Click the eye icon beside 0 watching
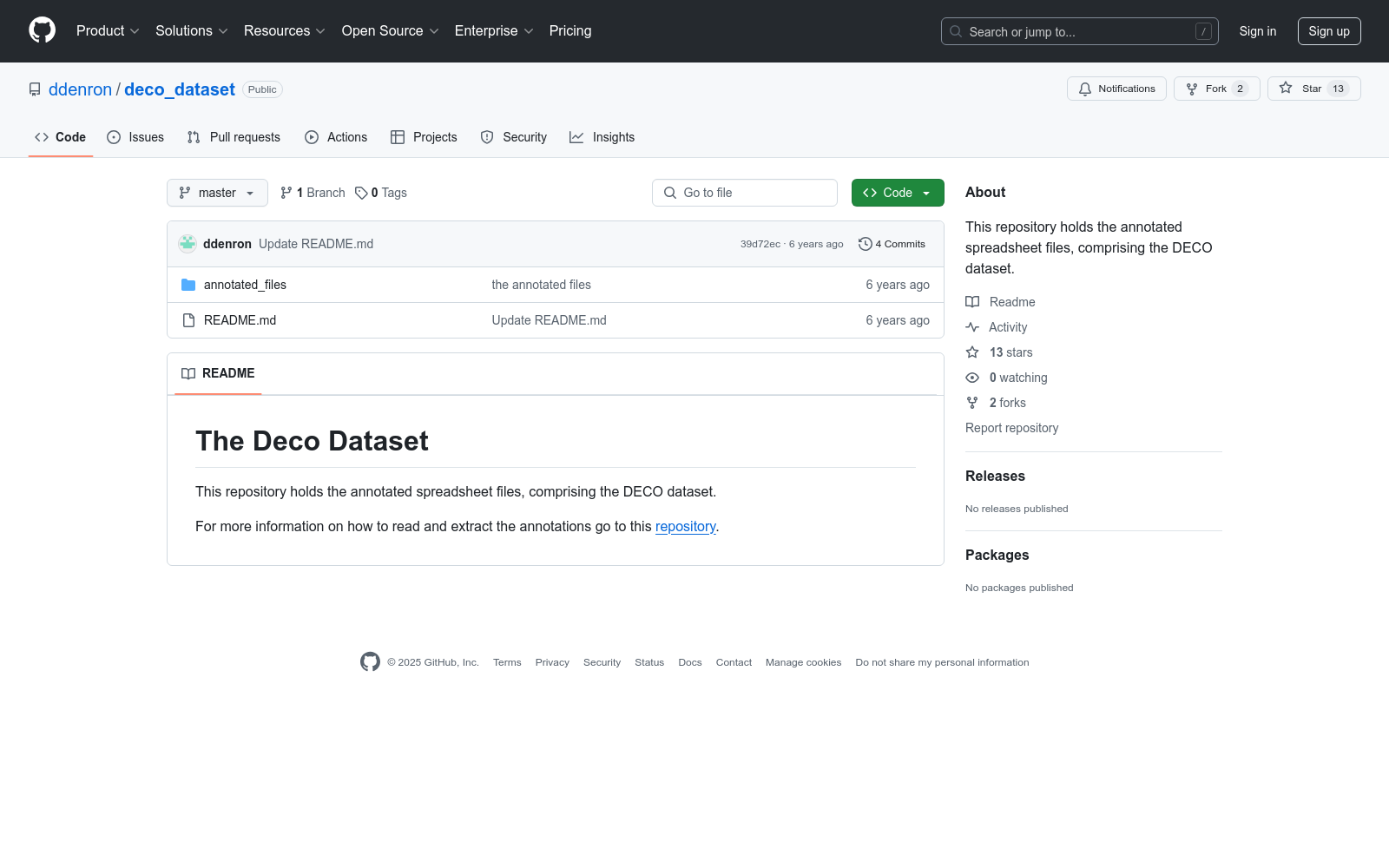This screenshot has height=868, width=1389. pos(972,378)
